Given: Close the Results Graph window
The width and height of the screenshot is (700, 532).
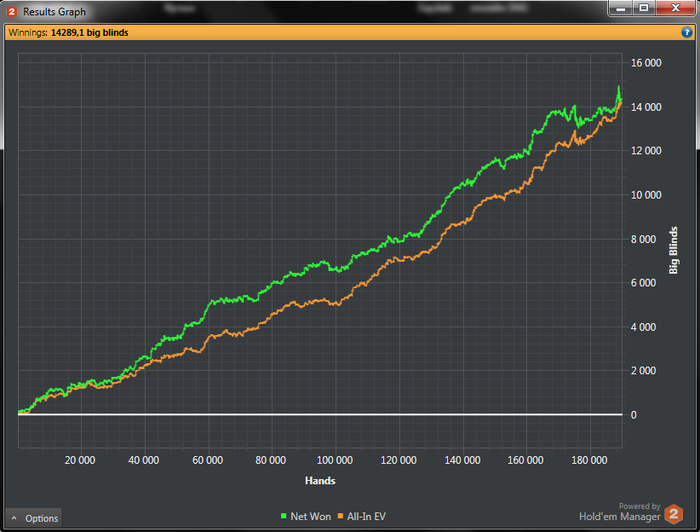Looking at the screenshot, I should 675,8.
